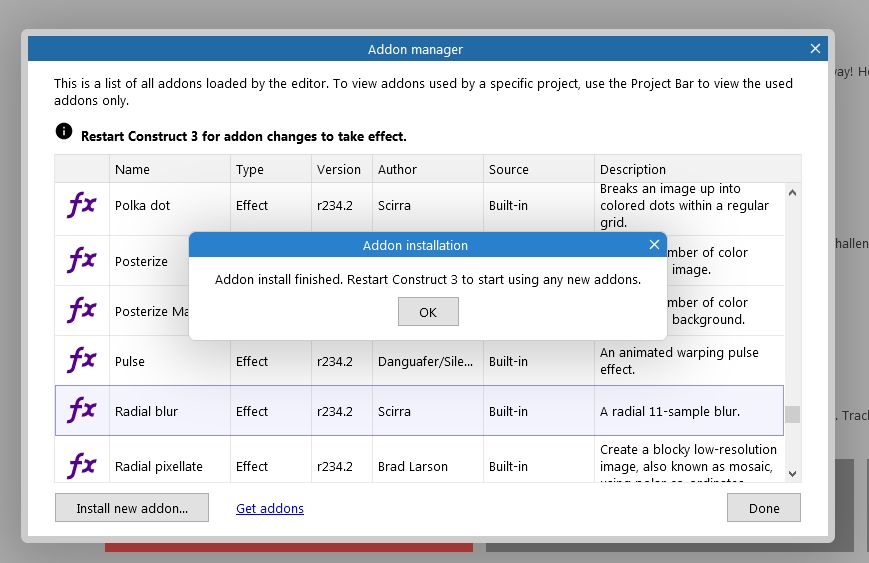Click the Radial blur fx icon
The image size is (869, 563).
tap(81, 411)
